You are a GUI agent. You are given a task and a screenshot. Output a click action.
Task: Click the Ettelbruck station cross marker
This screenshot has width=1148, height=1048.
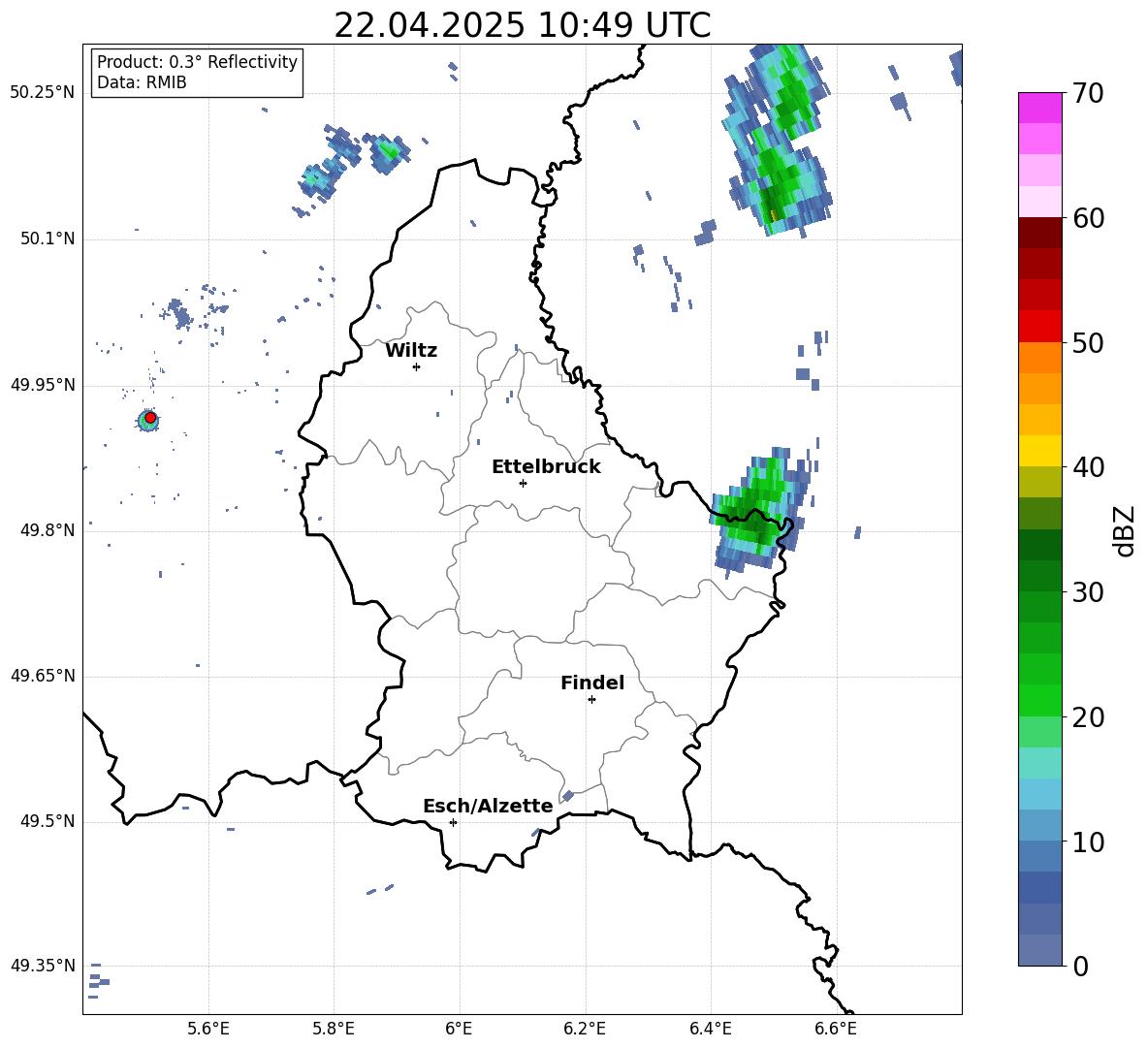(523, 483)
